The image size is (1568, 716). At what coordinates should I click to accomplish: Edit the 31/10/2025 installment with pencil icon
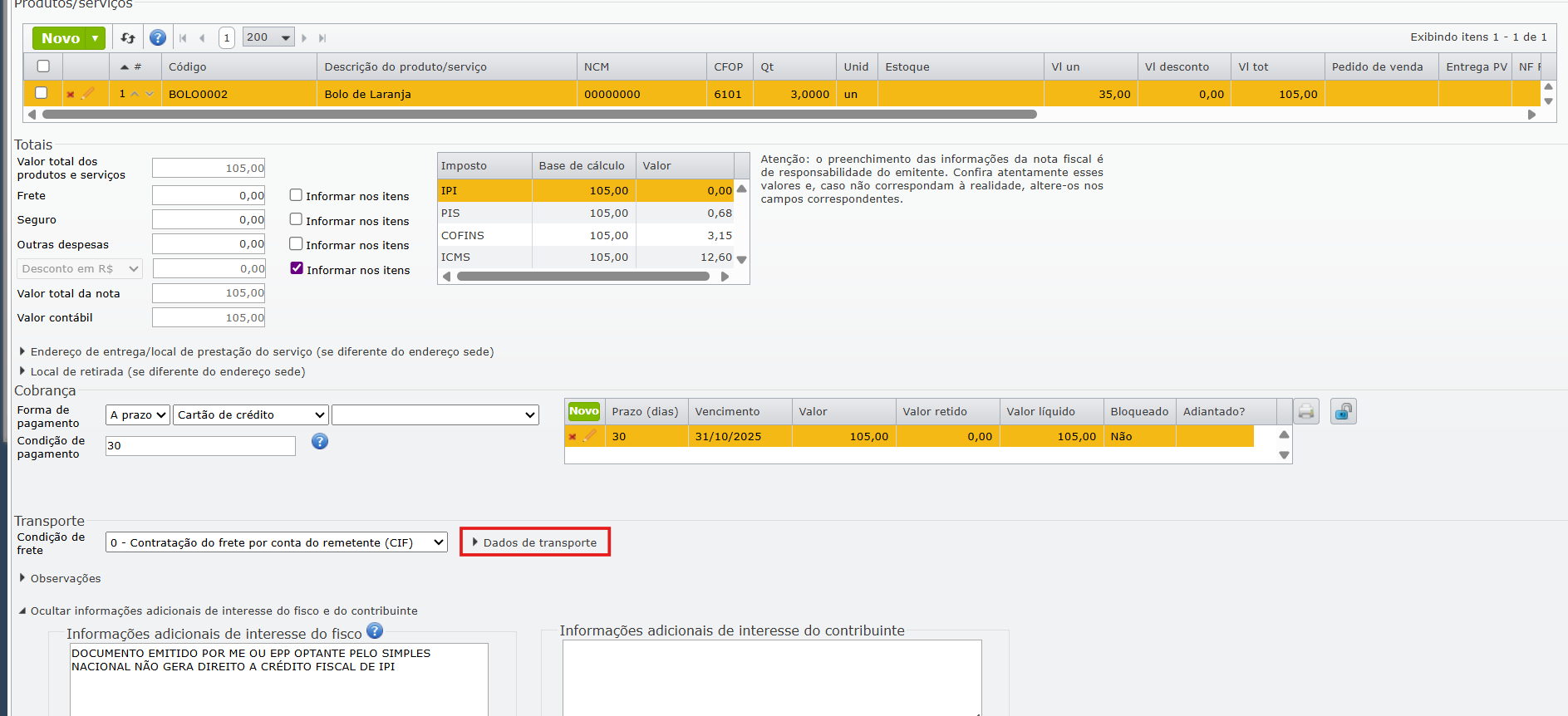point(590,436)
